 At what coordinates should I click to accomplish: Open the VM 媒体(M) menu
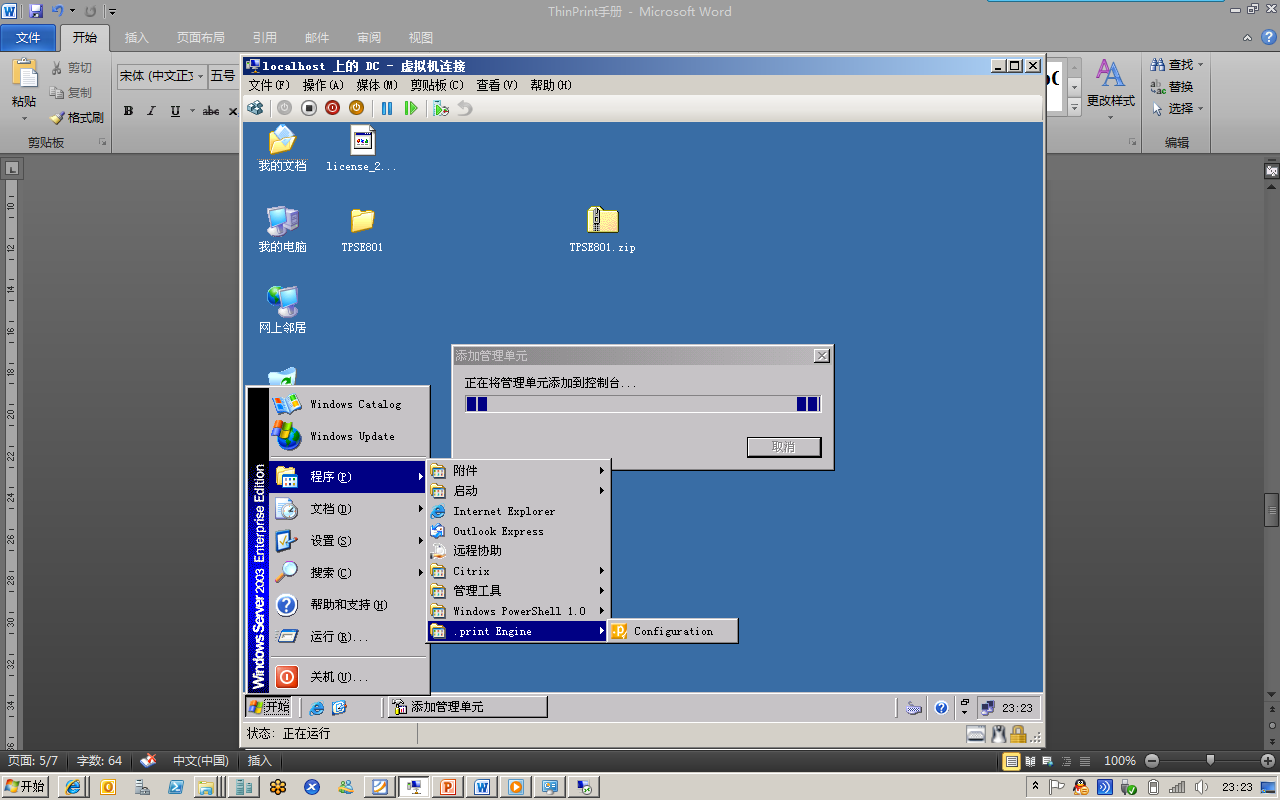point(377,85)
